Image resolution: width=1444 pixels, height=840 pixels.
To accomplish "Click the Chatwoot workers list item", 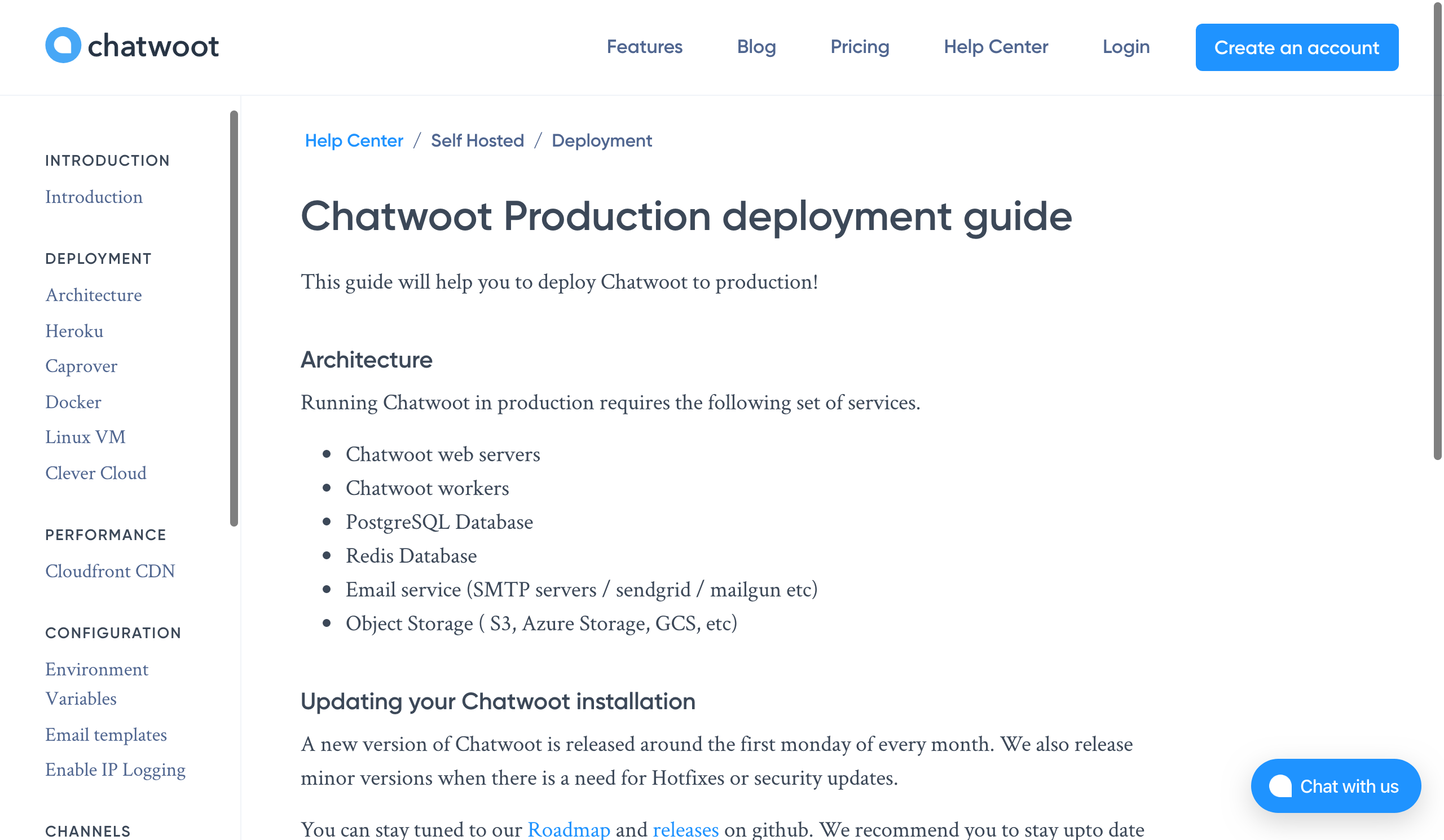I will point(427,488).
